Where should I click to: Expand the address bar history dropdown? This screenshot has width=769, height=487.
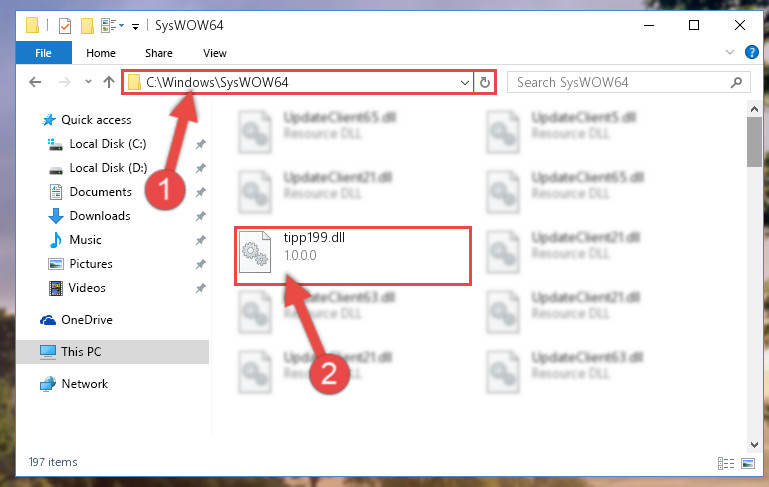coord(464,82)
